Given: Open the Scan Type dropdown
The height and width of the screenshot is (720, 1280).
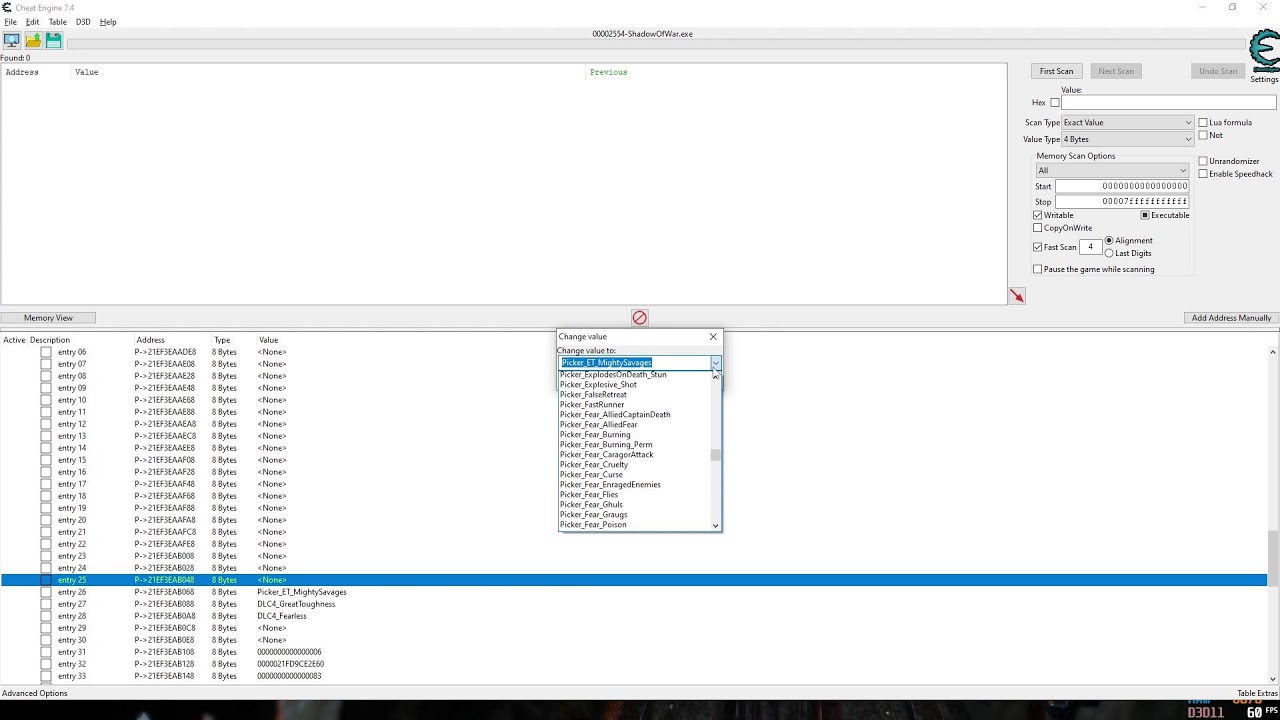Looking at the screenshot, I should 1128,123.
